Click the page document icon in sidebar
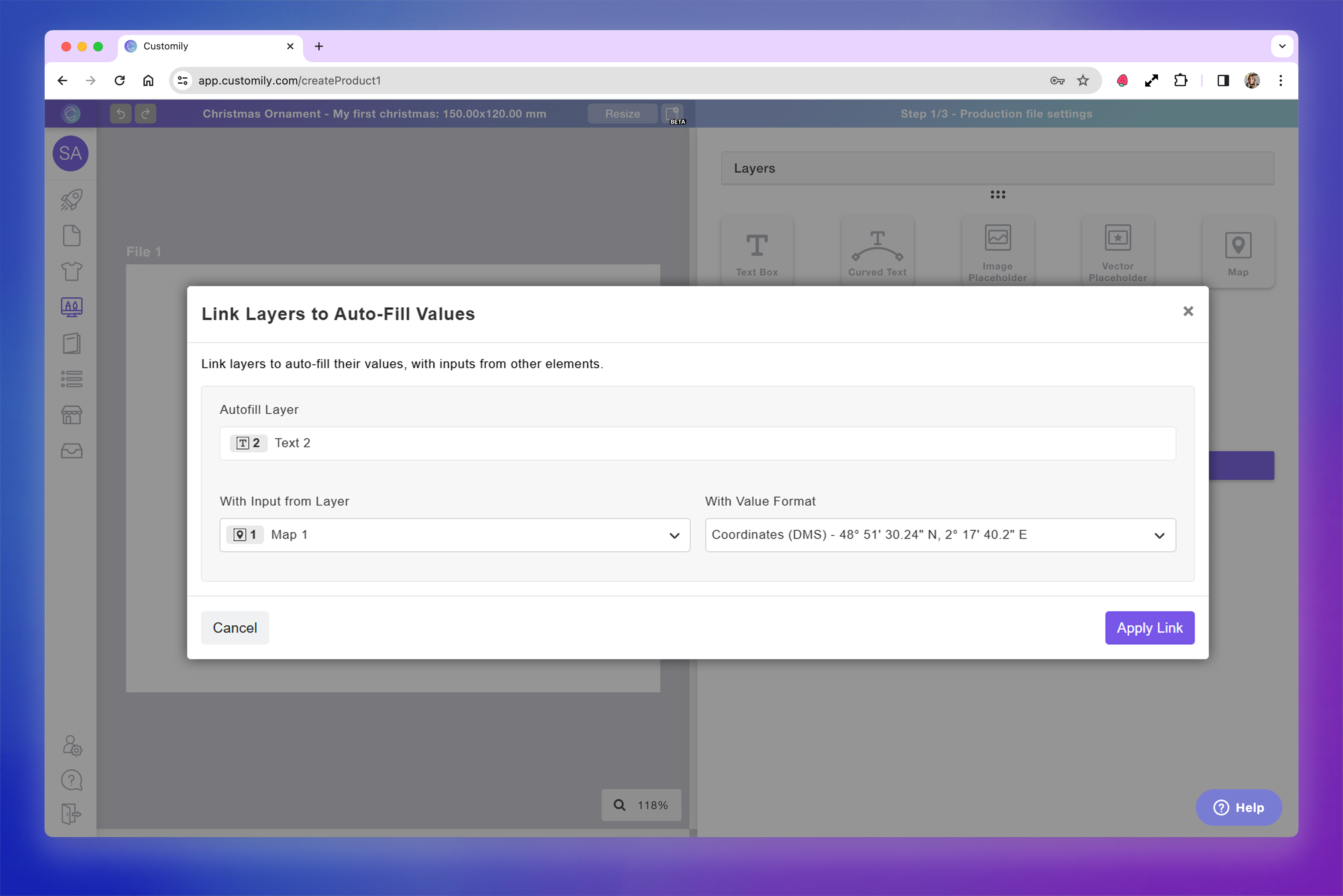This screenshot has width=1343, height=896. (71, 236)
